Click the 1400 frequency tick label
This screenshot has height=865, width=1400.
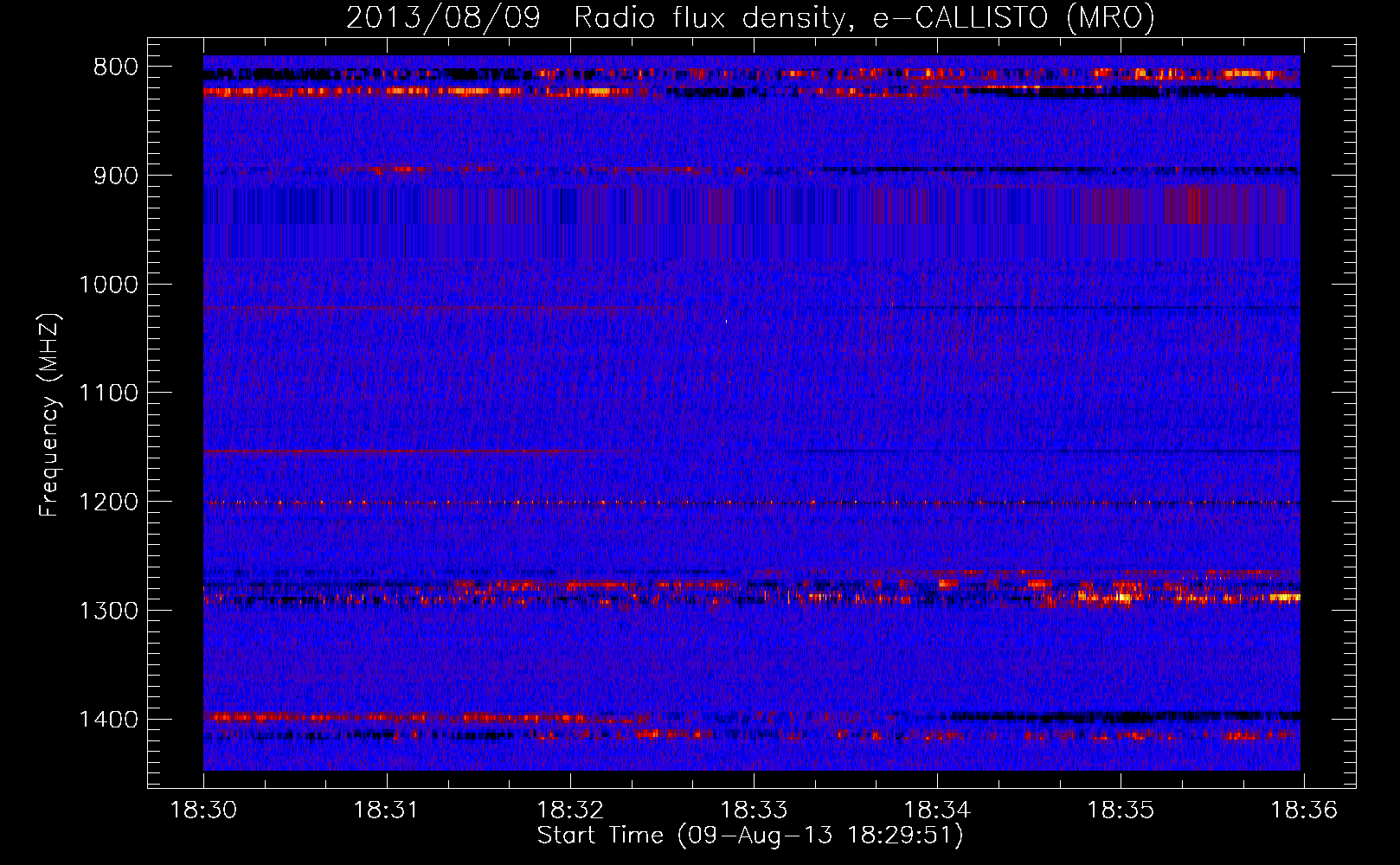[x=109, y=720]
